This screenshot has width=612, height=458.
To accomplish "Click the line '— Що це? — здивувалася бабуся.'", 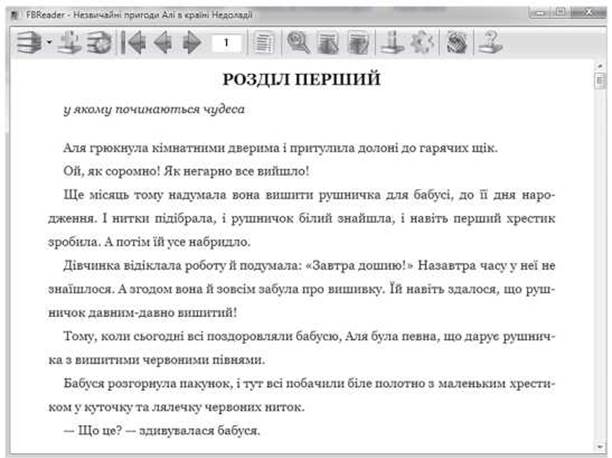I will click(162, 431).
